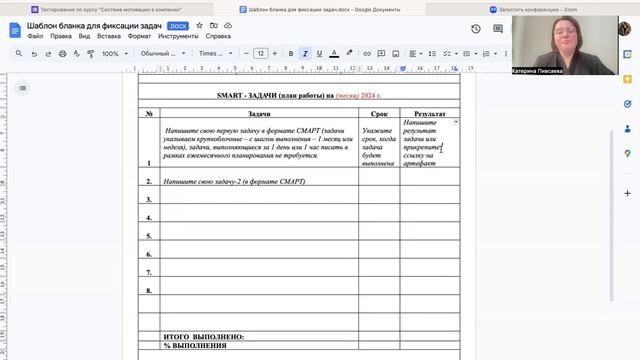Insert a link
640x360 pixels.
click(x=367, y=53)
